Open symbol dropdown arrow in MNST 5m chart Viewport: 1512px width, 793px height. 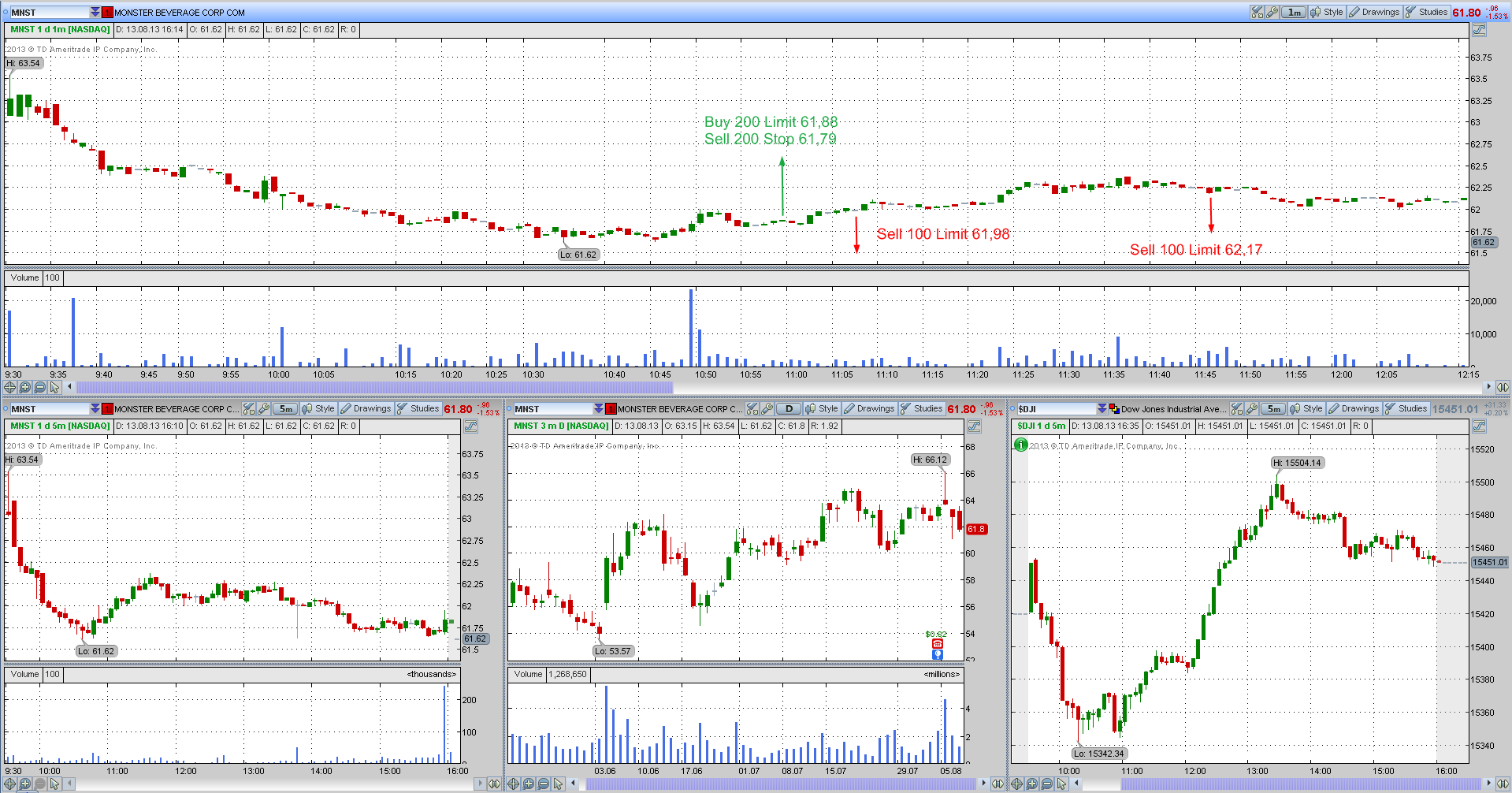tap(95, 409)
